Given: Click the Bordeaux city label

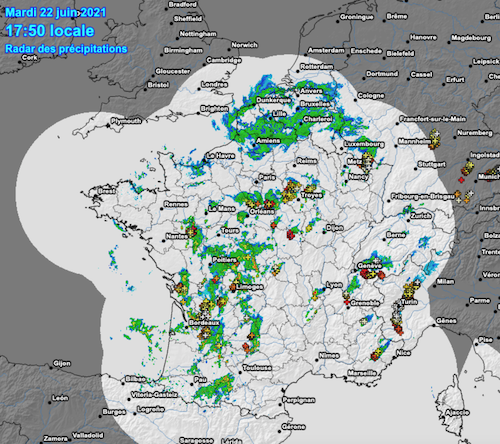Looking at the screenshot, I should pos(204,323).
